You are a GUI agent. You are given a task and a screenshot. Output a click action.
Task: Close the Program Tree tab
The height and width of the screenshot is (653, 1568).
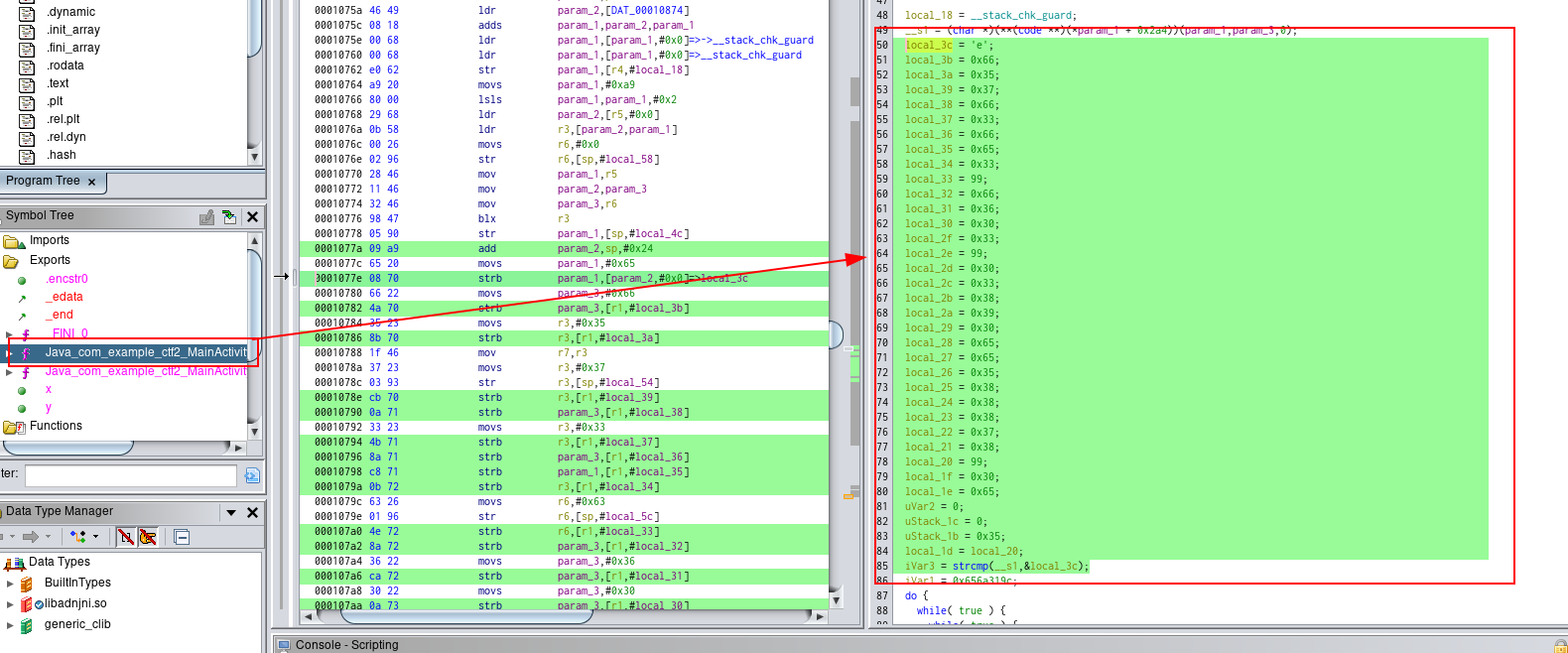[92, 183]
